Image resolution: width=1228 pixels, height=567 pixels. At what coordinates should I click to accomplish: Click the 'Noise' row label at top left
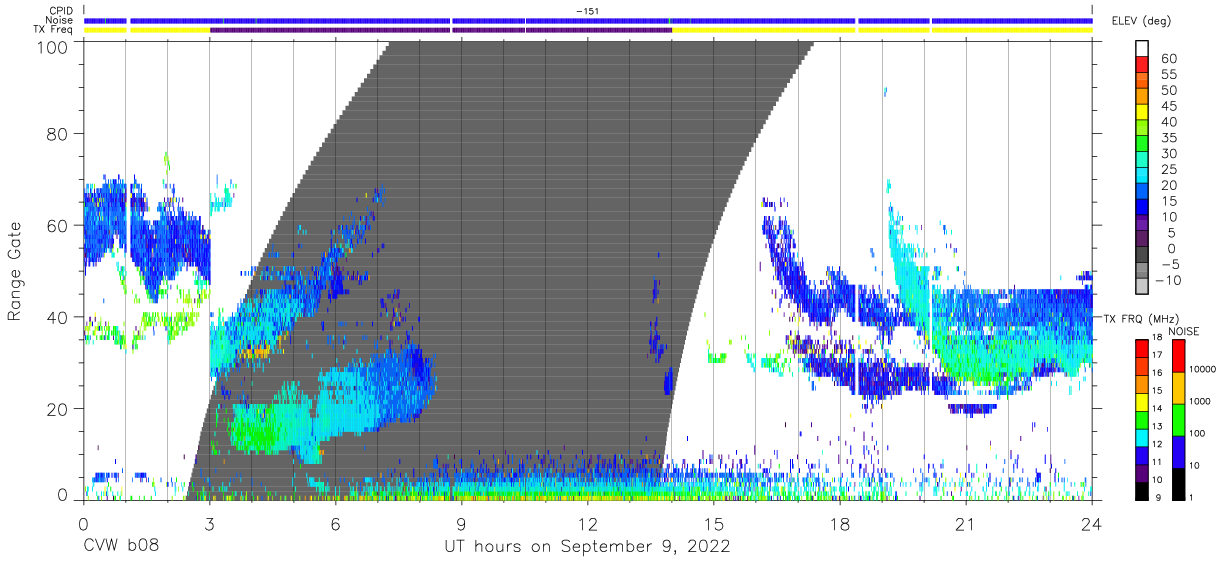(60, 20)
